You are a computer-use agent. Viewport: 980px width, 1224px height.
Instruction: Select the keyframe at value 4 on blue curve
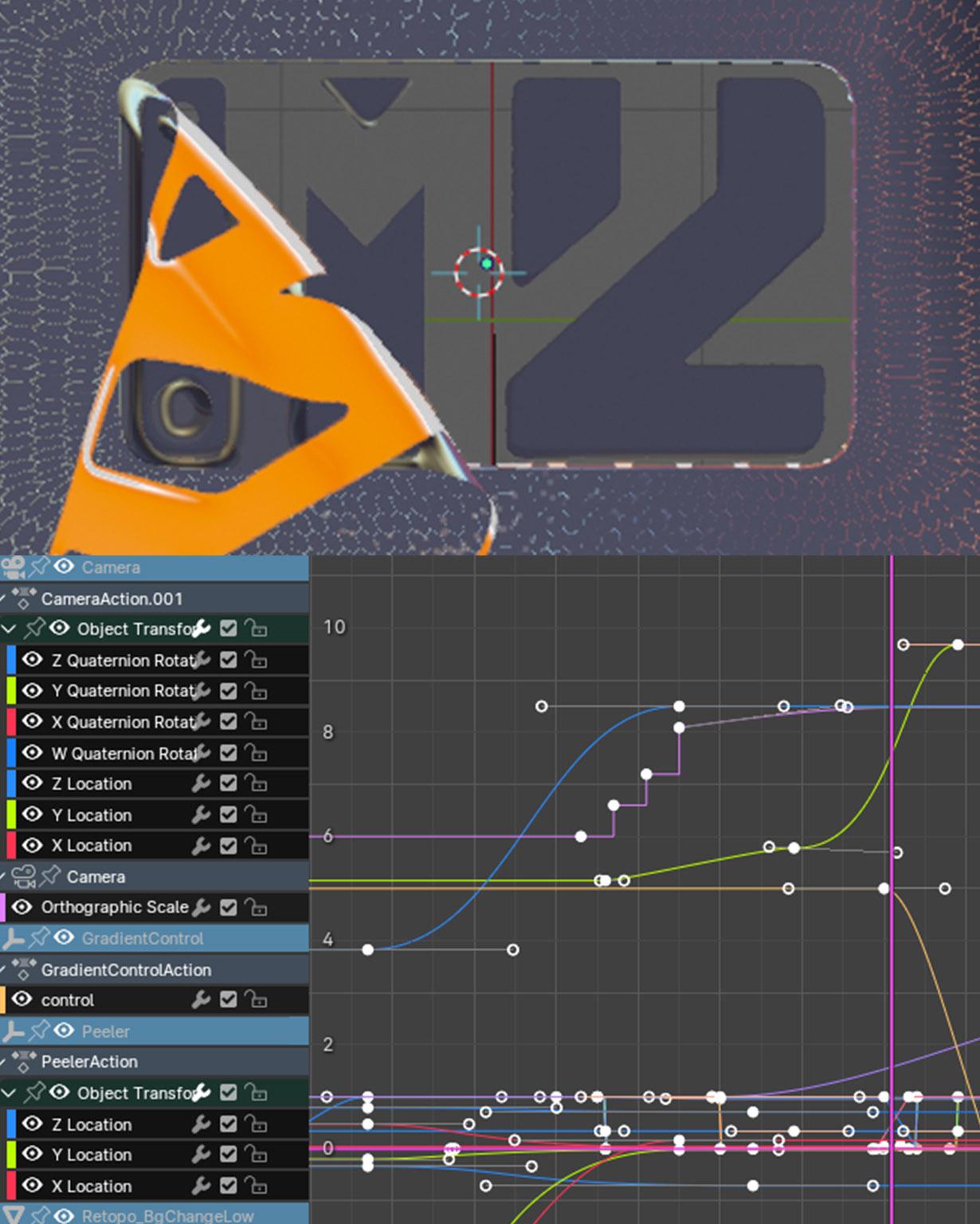(367, 949)
